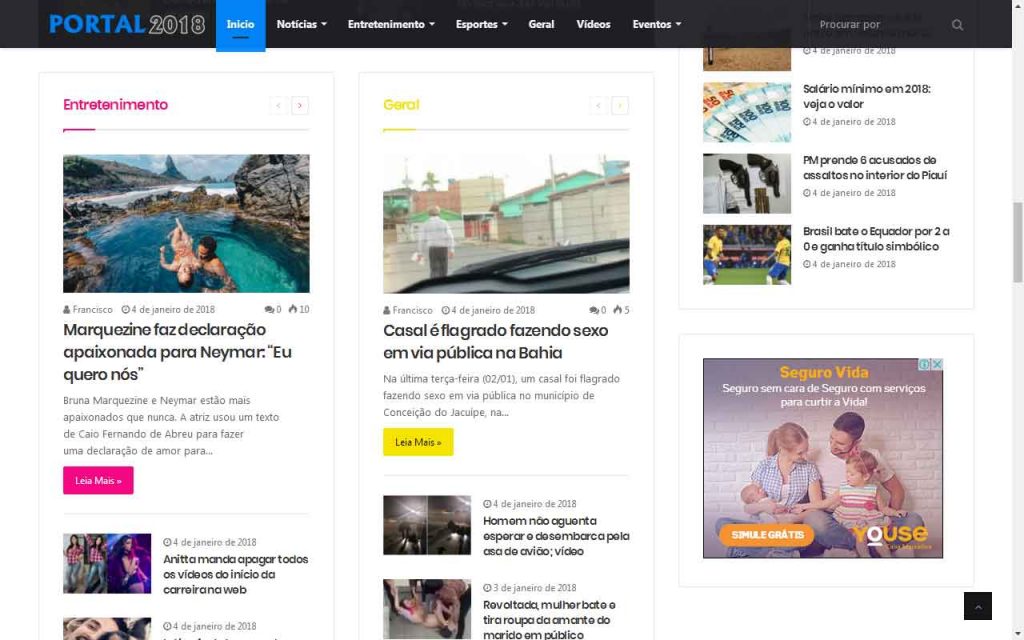
Task: Open the Início menu tab
Action: [240, 25]
